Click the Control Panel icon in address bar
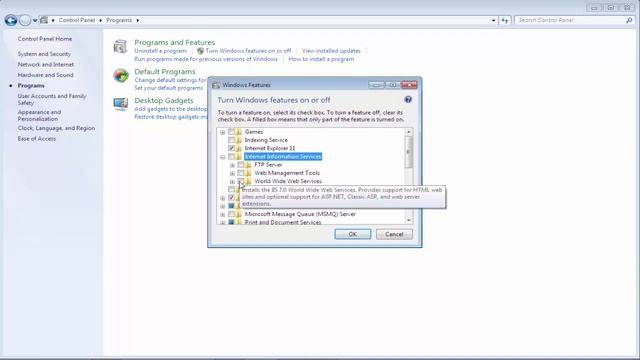 (44, 20)
